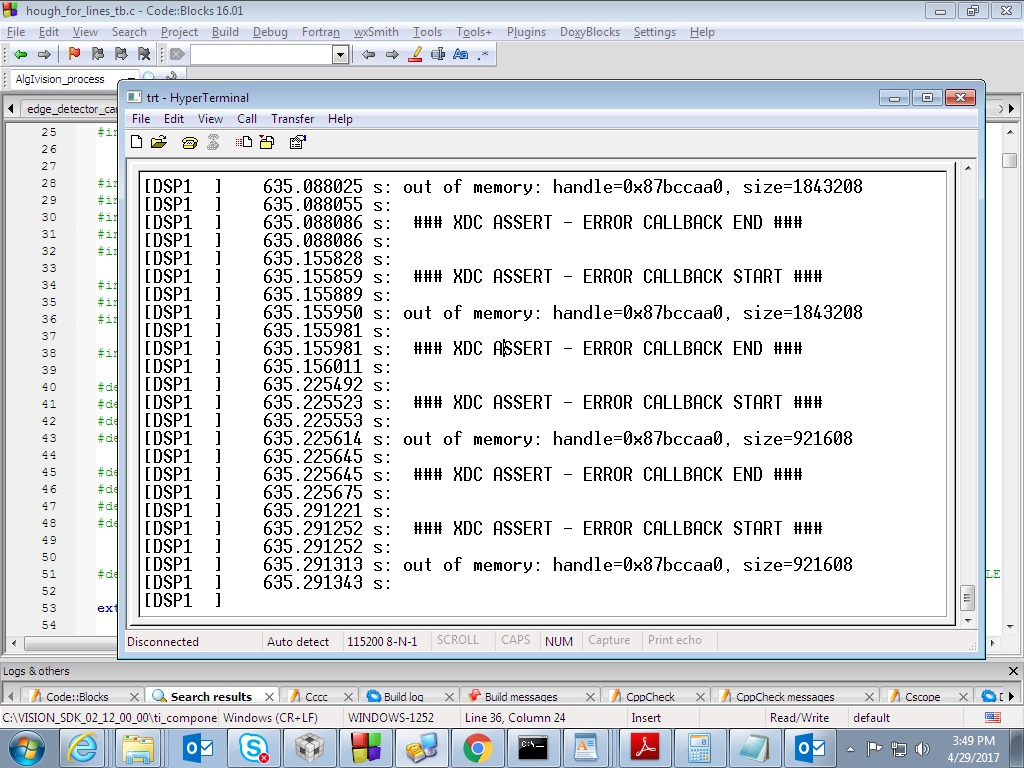Toggle selected-text-only search icon
Image resolution: width=1024 pixels, height=768 pixels.
pyautogui.click(x=438, y=54)
